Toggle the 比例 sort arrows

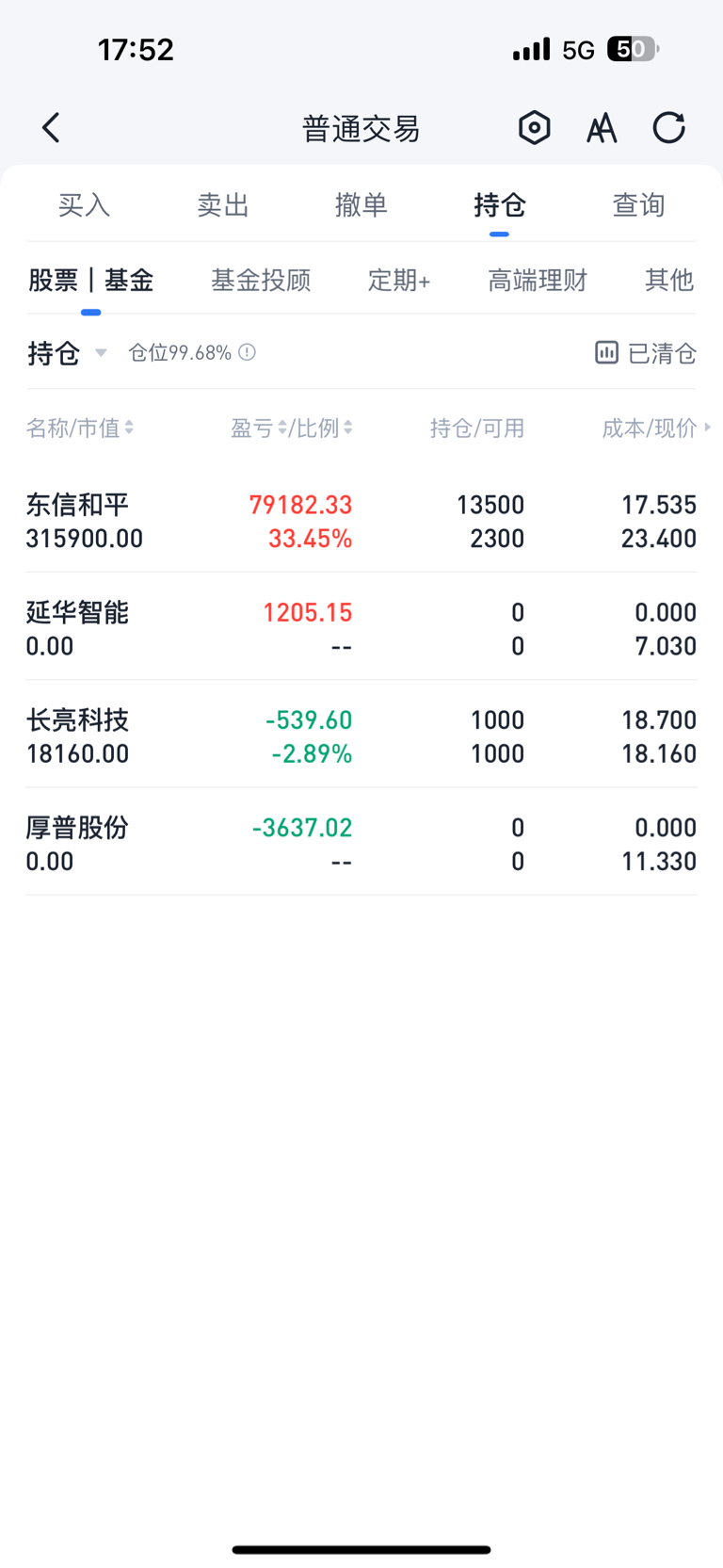(x=347, y=428)
